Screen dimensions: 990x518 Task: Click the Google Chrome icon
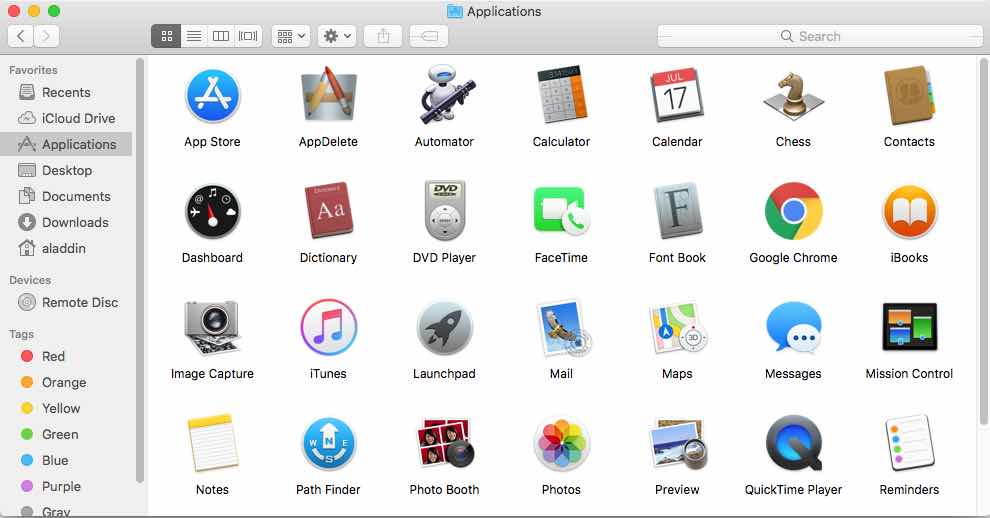[793, 211]
